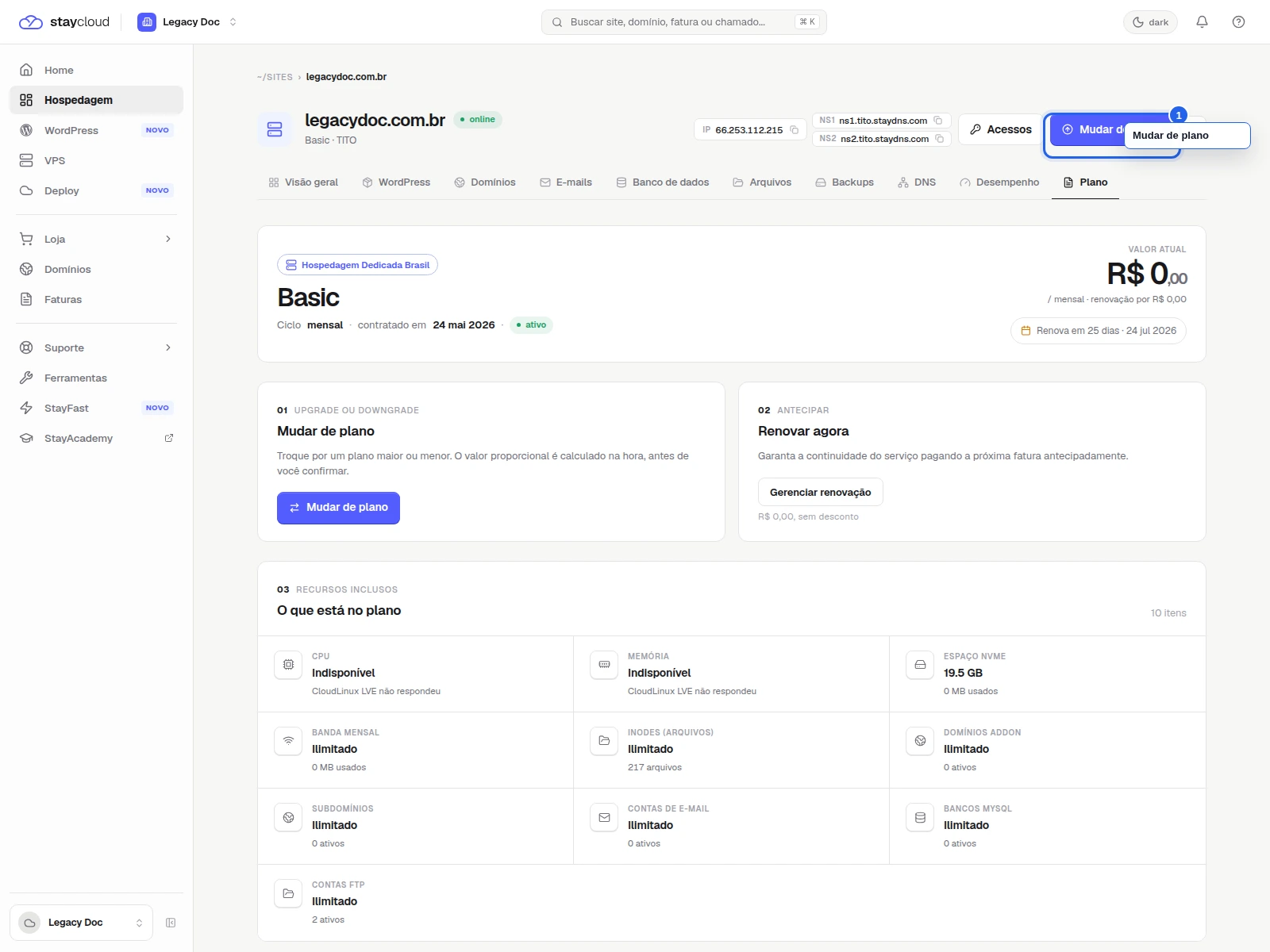1270x952 pixels.
Task: Switch to the Domínios tab
Action: pyautogui.click(x=485, y=182)
